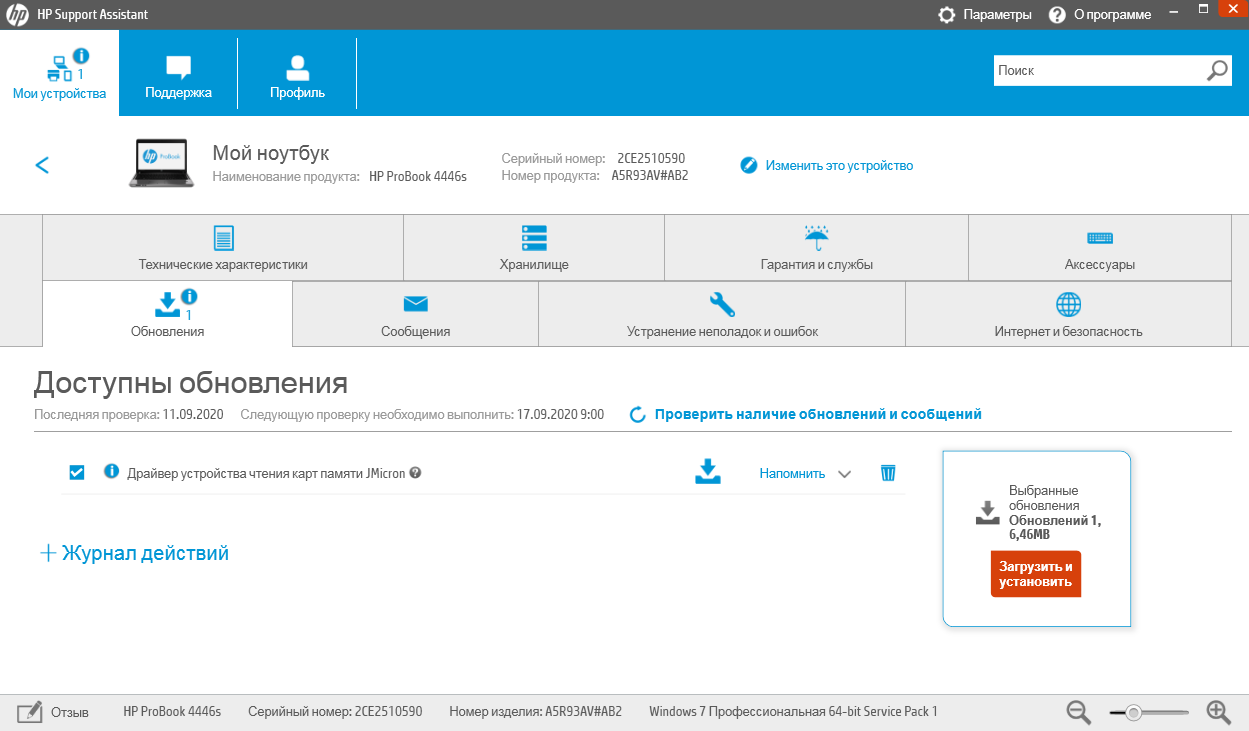Image resolution: width=1249 pixels, height=731 pixels.
Task: Click the Напомнить link
Action: [x=792, y=474]
